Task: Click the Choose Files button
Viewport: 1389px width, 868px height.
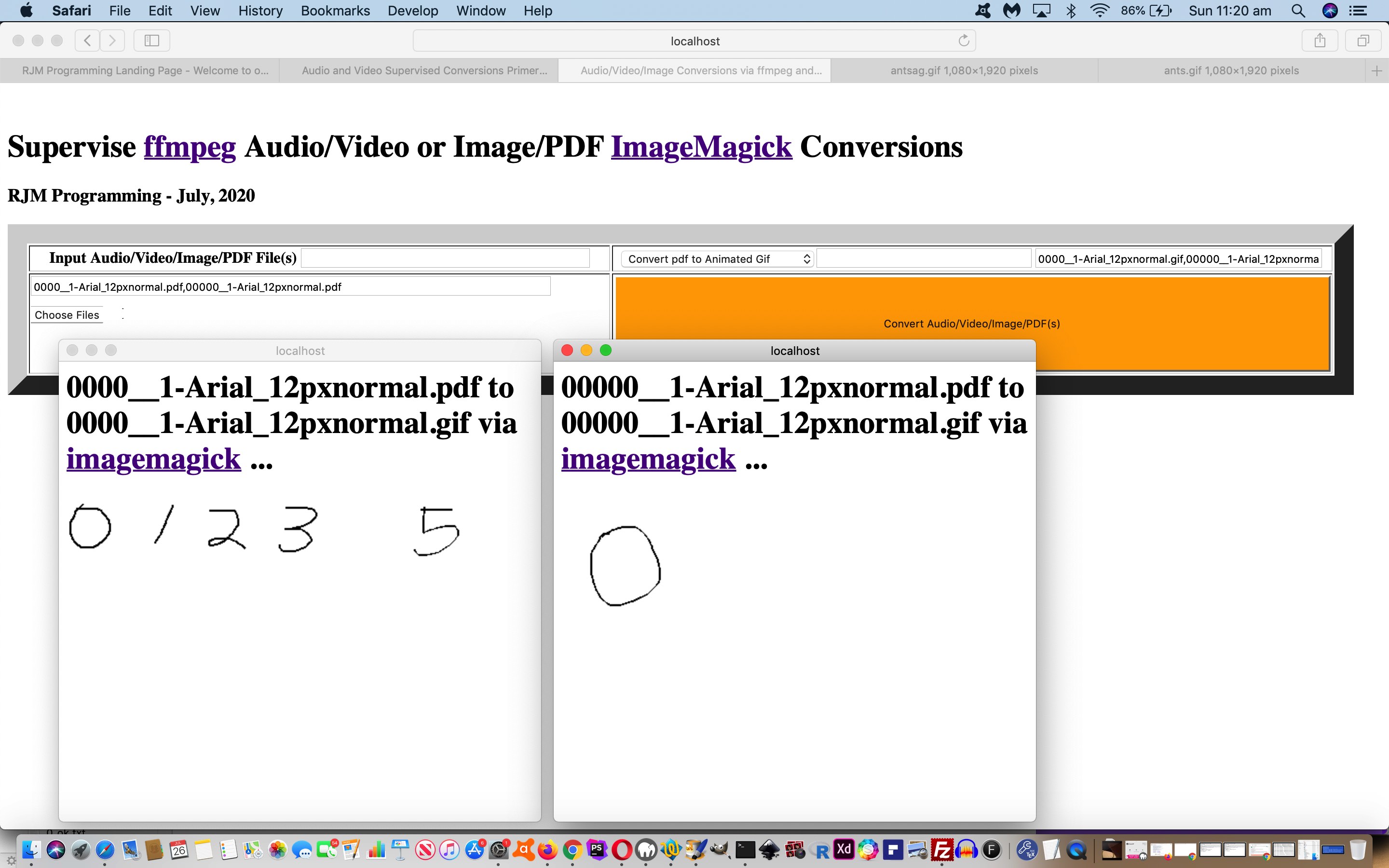Action: pyautogui.click(x=67, y=314)
